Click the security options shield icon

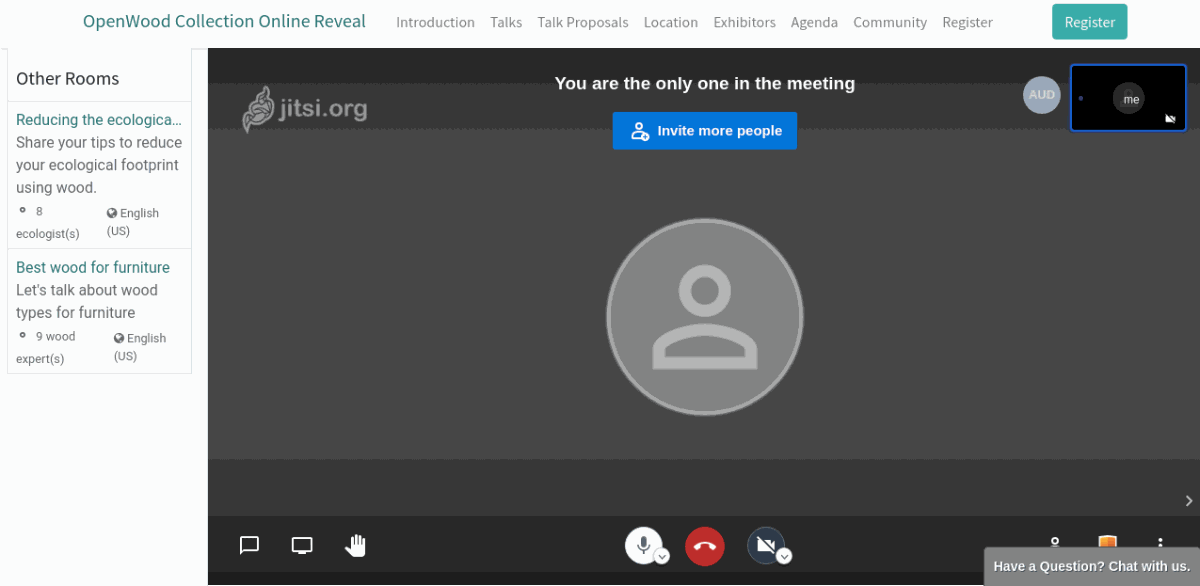click(x=1107, y=543)
